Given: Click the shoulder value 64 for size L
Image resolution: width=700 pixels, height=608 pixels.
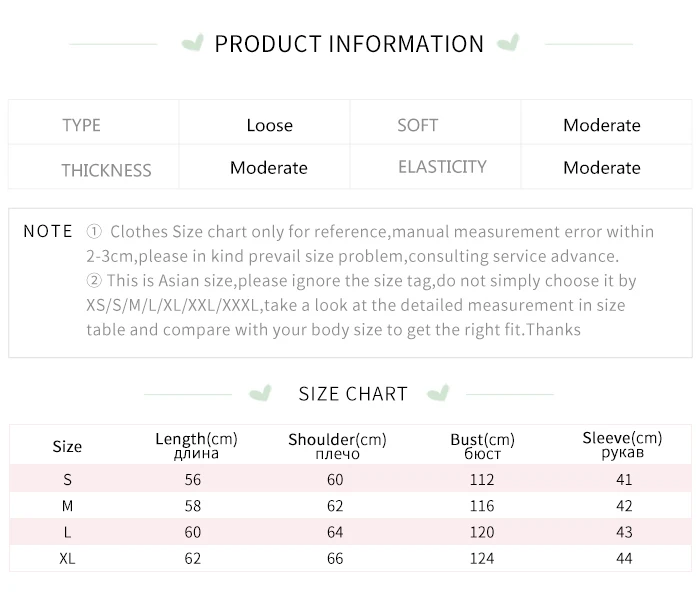Looking at the screenshot, I should click(x=335, y=532).
